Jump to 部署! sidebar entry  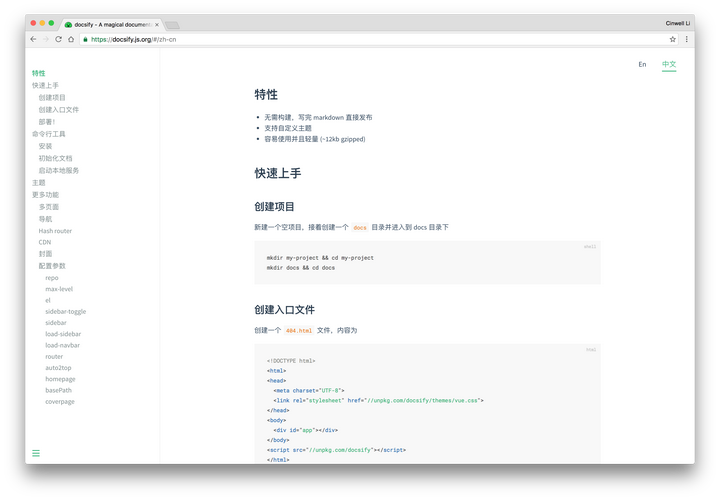click(47, 122)
